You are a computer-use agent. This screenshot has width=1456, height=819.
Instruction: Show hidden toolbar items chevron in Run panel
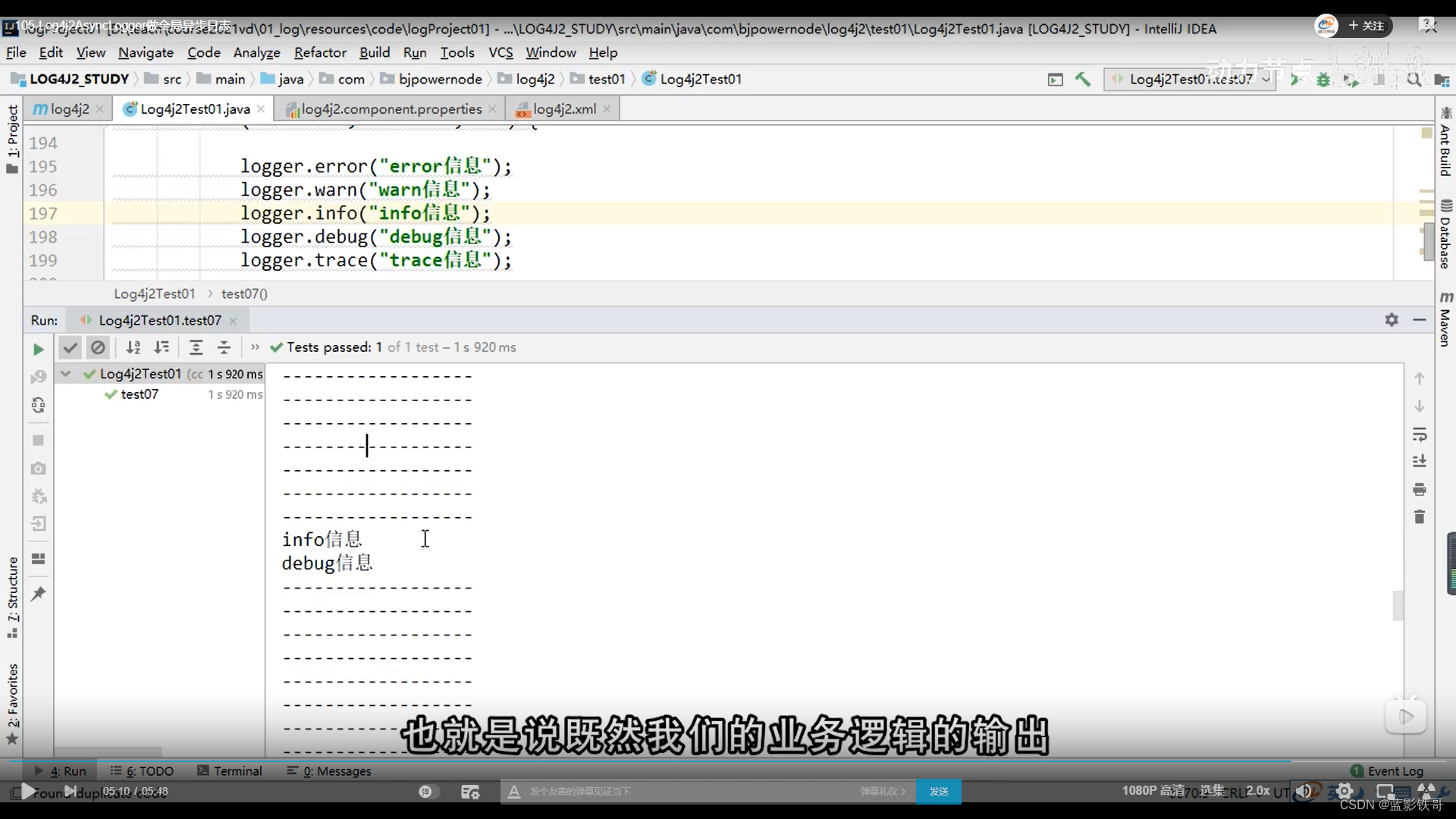coord(255,347)
